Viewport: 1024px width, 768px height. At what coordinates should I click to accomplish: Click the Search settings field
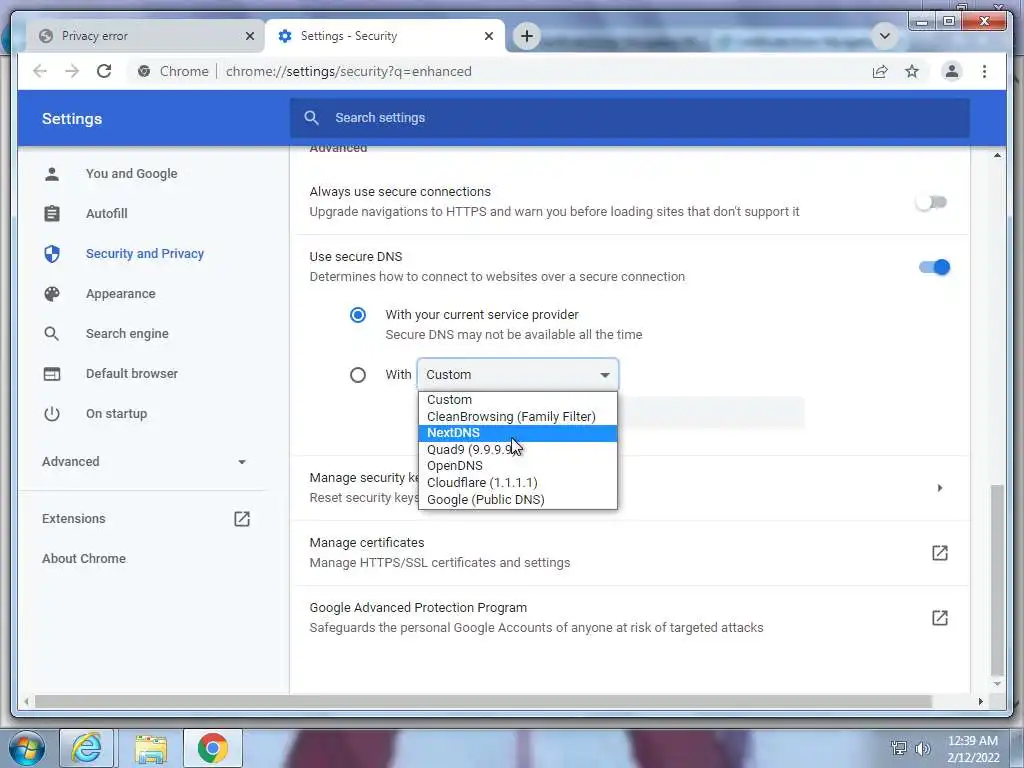(630, 118)
